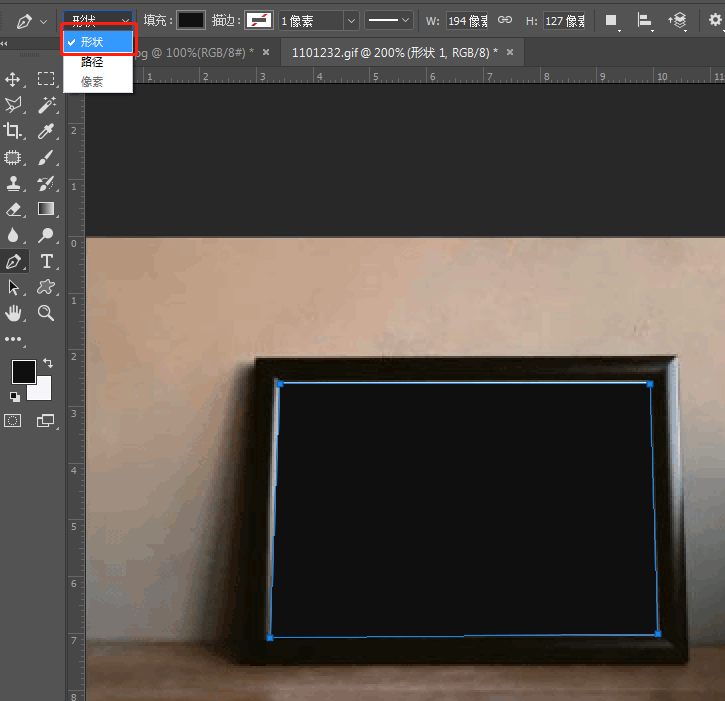The image size is (725, 701).
Task: Open the path arrangement options
Action: pyautogui.click(x=677, y=20)
